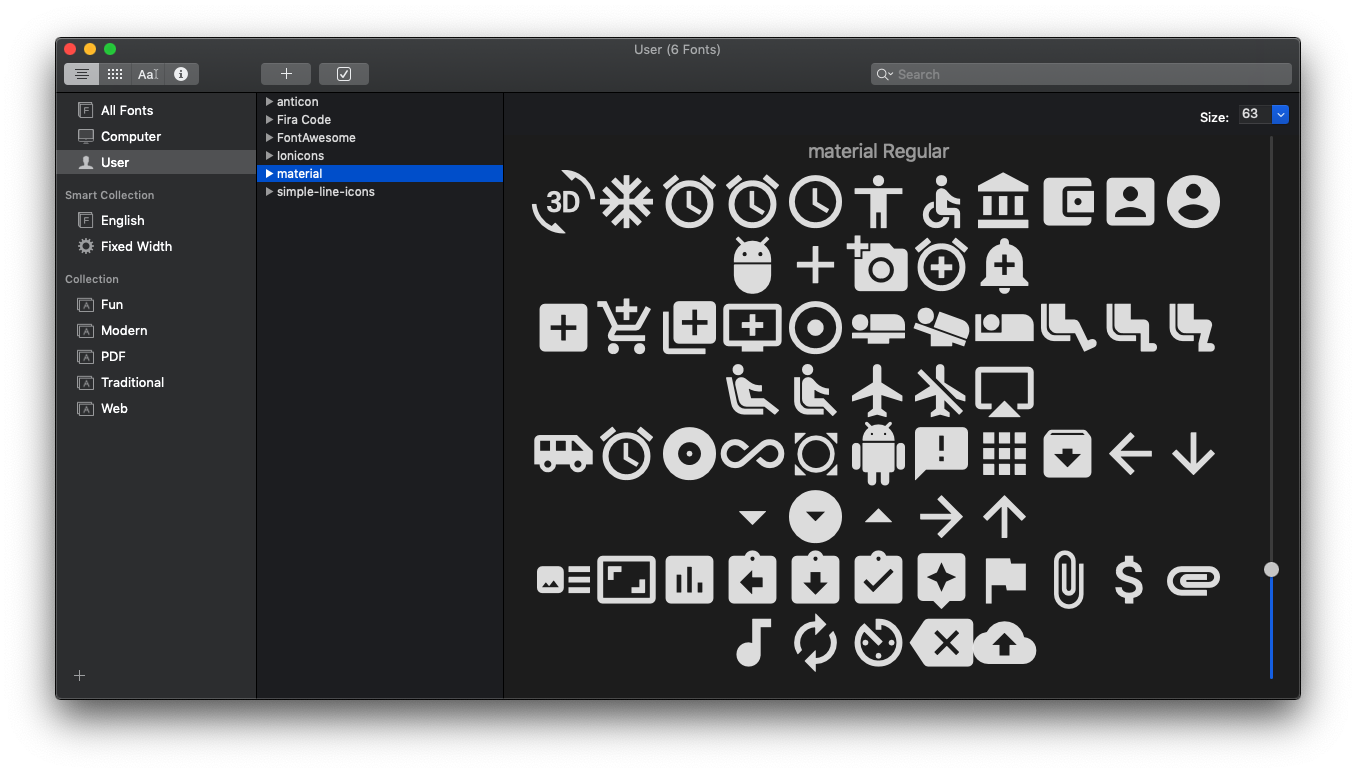This screenshot has height=773, width=1356.
Task: Expand the simple-line-icons font family
Action: (269, 192)
